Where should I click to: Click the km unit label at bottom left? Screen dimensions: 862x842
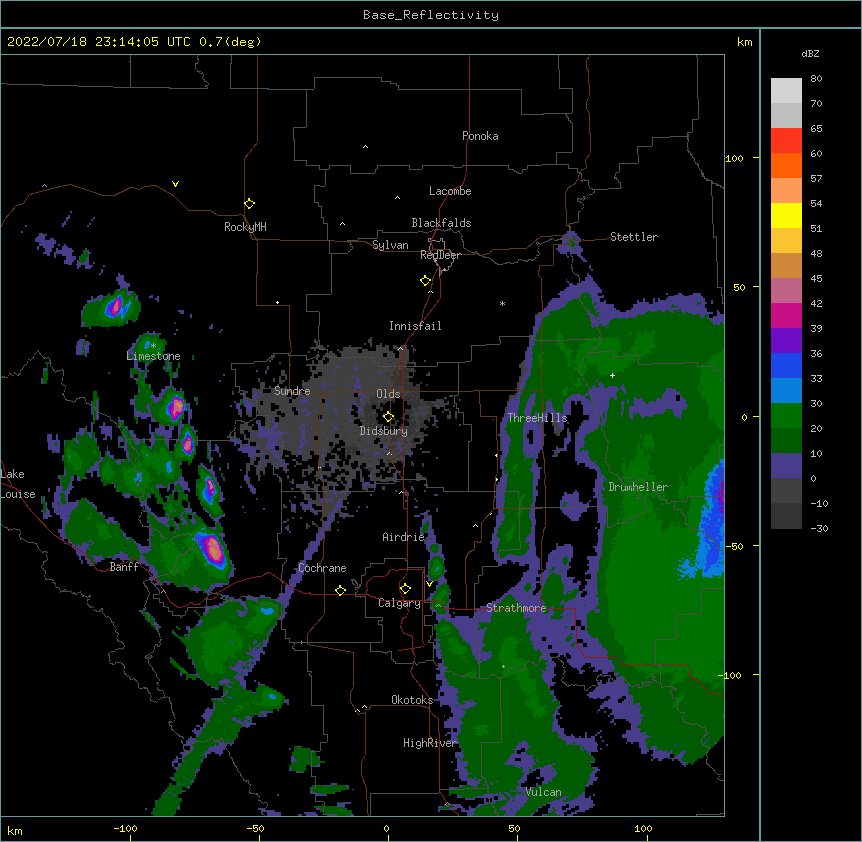15,831
